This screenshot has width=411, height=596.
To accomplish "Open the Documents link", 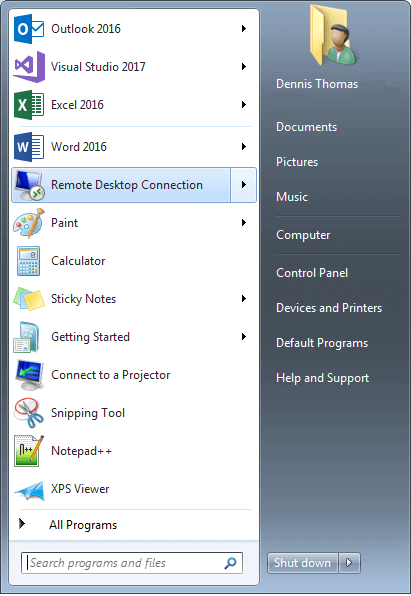I will 306,127.
